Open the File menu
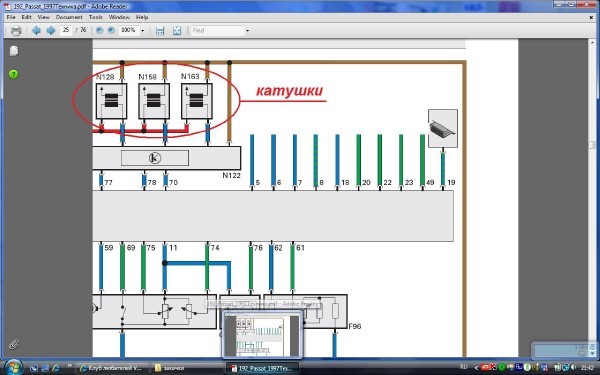This screenshot has height=375, width=600. pyautogui.click(x=11, y=17)
